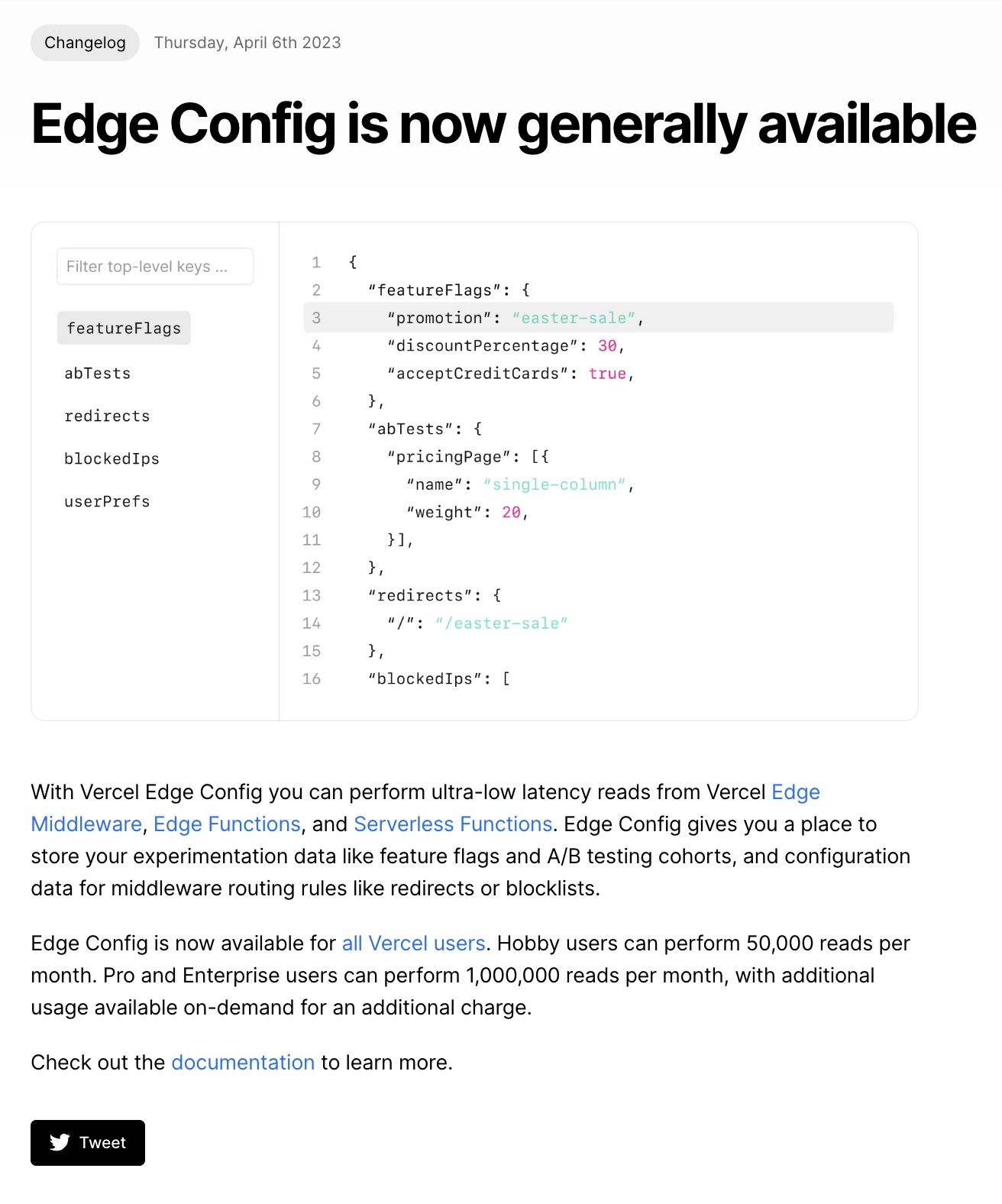Open userPrefs key in sidebar
Screen dimensions: 1002x1204
(107, 502)
